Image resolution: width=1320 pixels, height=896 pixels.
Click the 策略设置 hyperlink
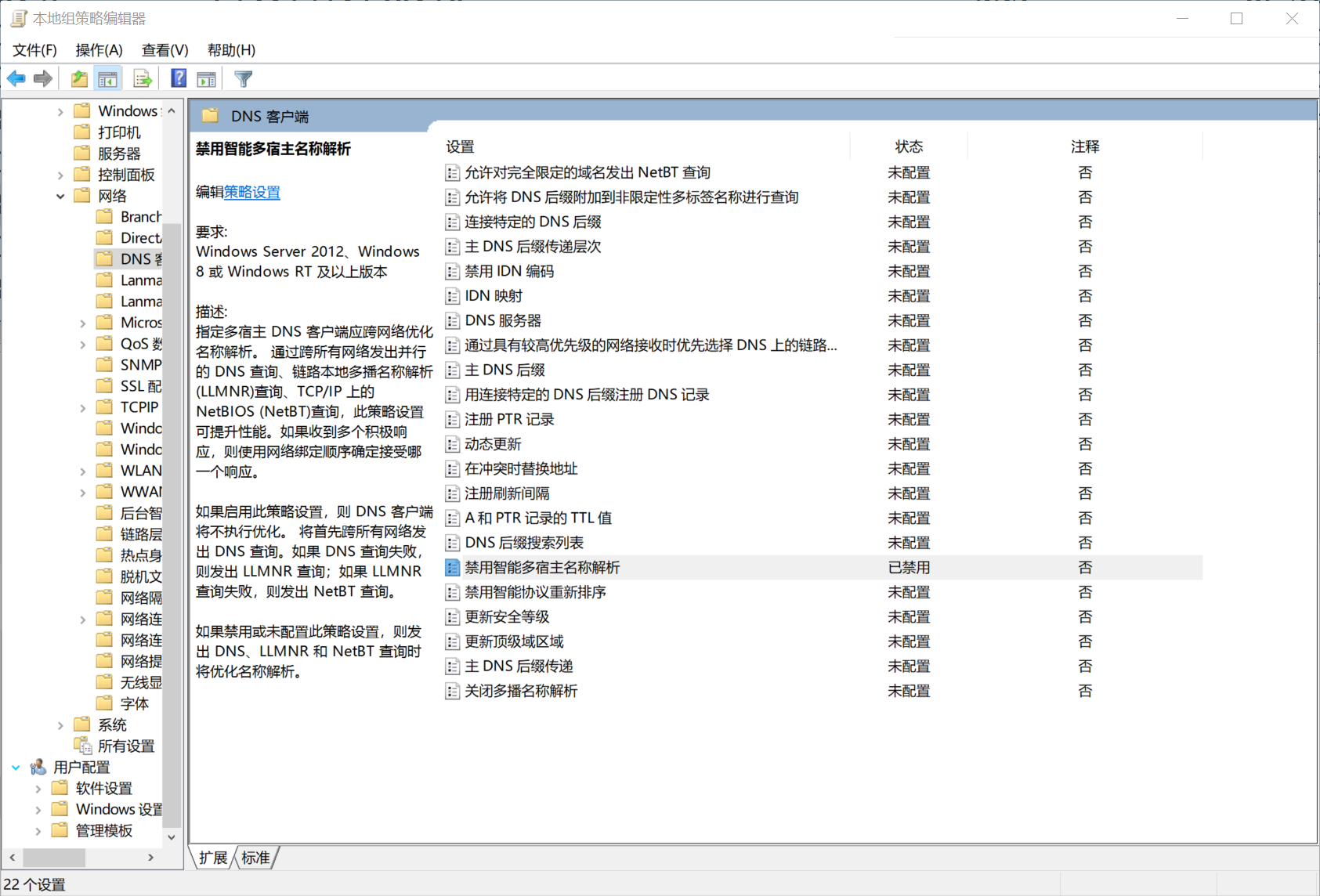(251, 192)
